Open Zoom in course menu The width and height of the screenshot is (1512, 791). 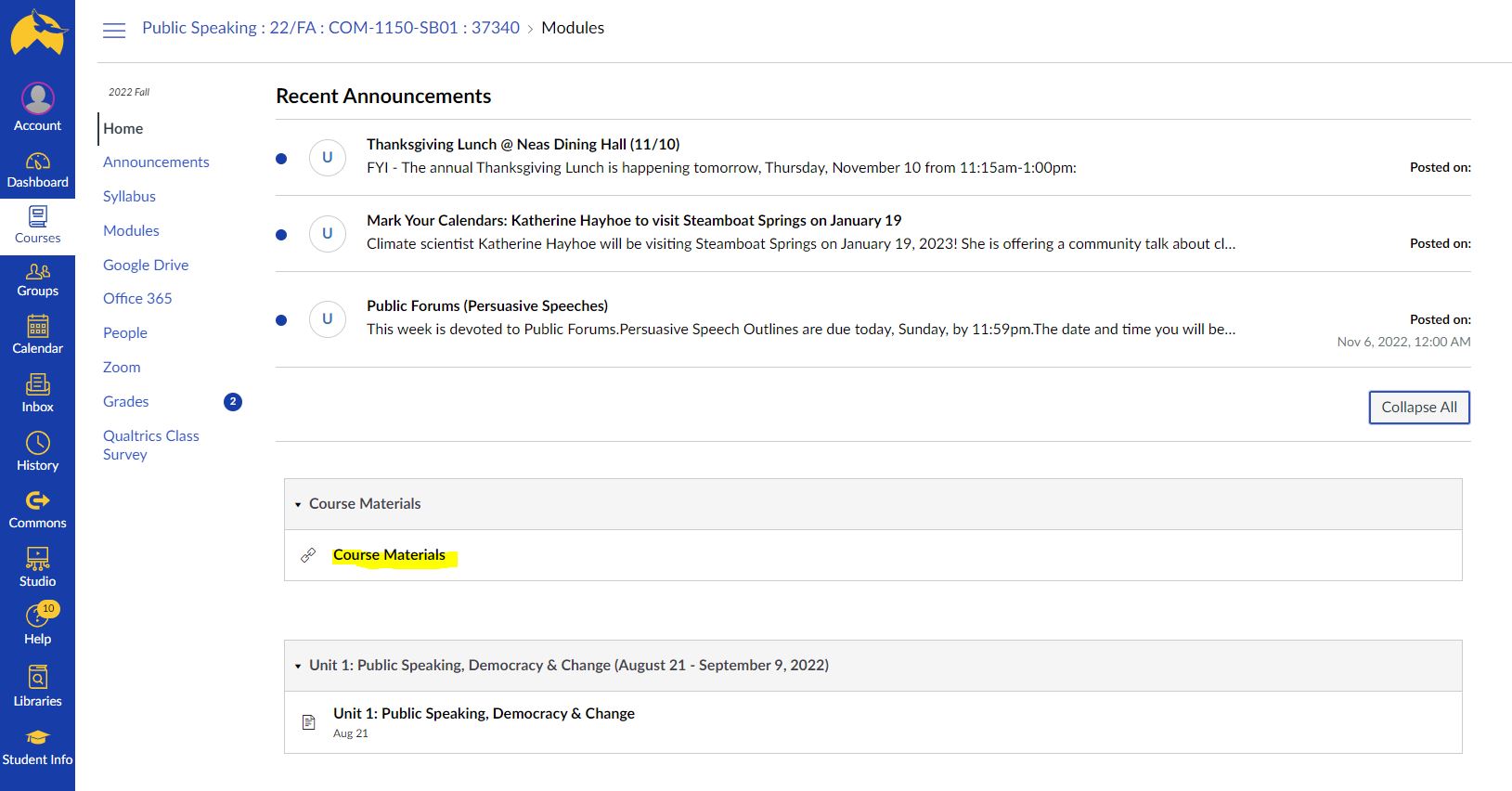(122, 368)
